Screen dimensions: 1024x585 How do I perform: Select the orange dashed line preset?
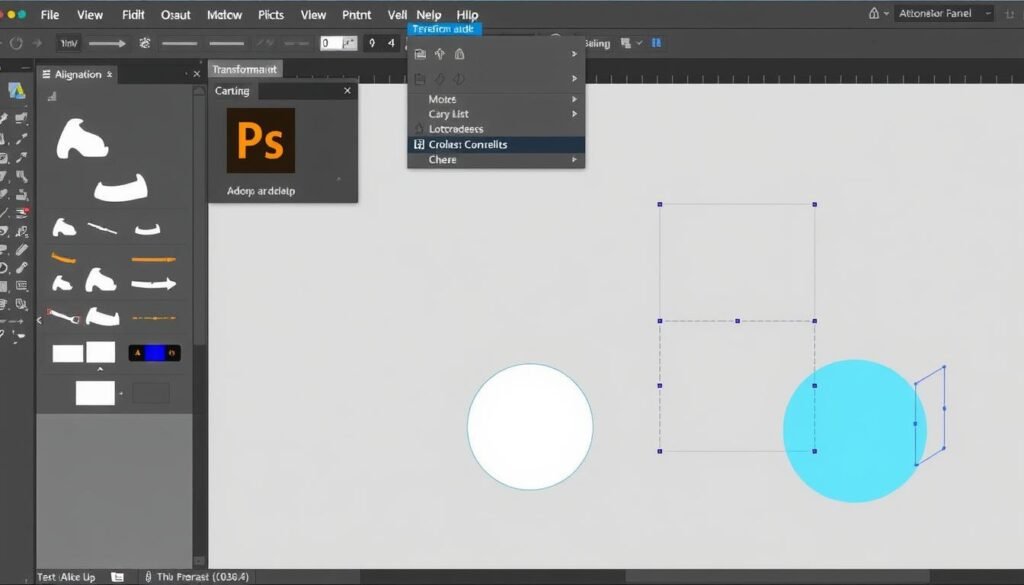(x=153, y=318)
